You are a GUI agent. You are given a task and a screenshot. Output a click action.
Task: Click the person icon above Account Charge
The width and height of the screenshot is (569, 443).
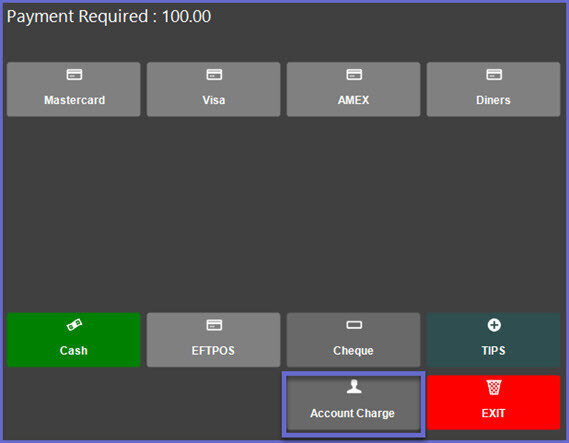point(354,386)
